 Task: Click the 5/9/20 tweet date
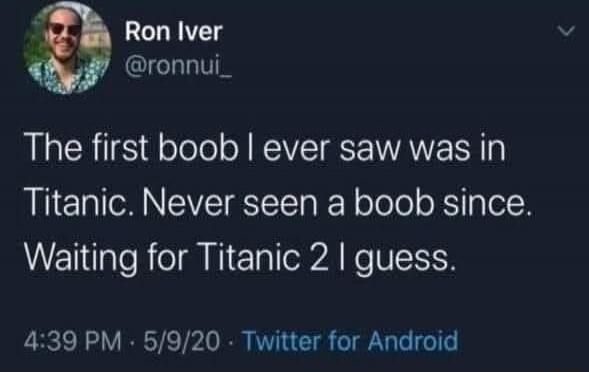coord(181,342)
